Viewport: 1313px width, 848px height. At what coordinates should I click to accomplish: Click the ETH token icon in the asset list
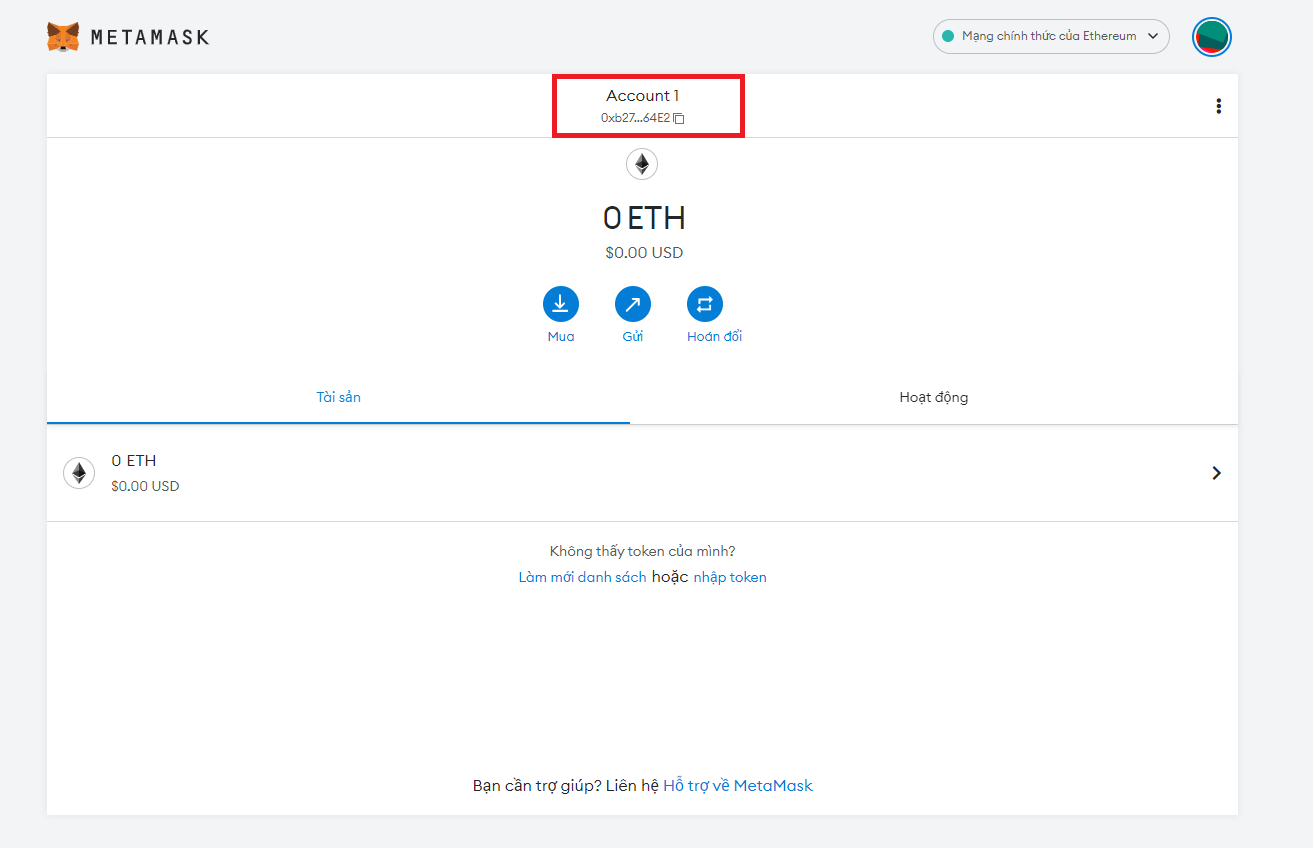coord(79,472)
